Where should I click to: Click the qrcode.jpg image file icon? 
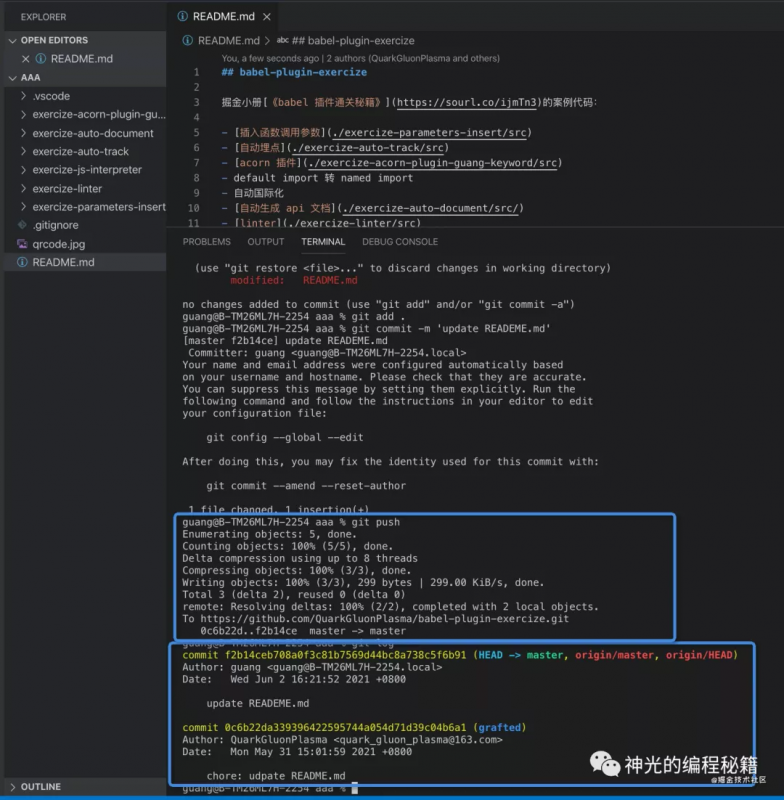point(23,244)
